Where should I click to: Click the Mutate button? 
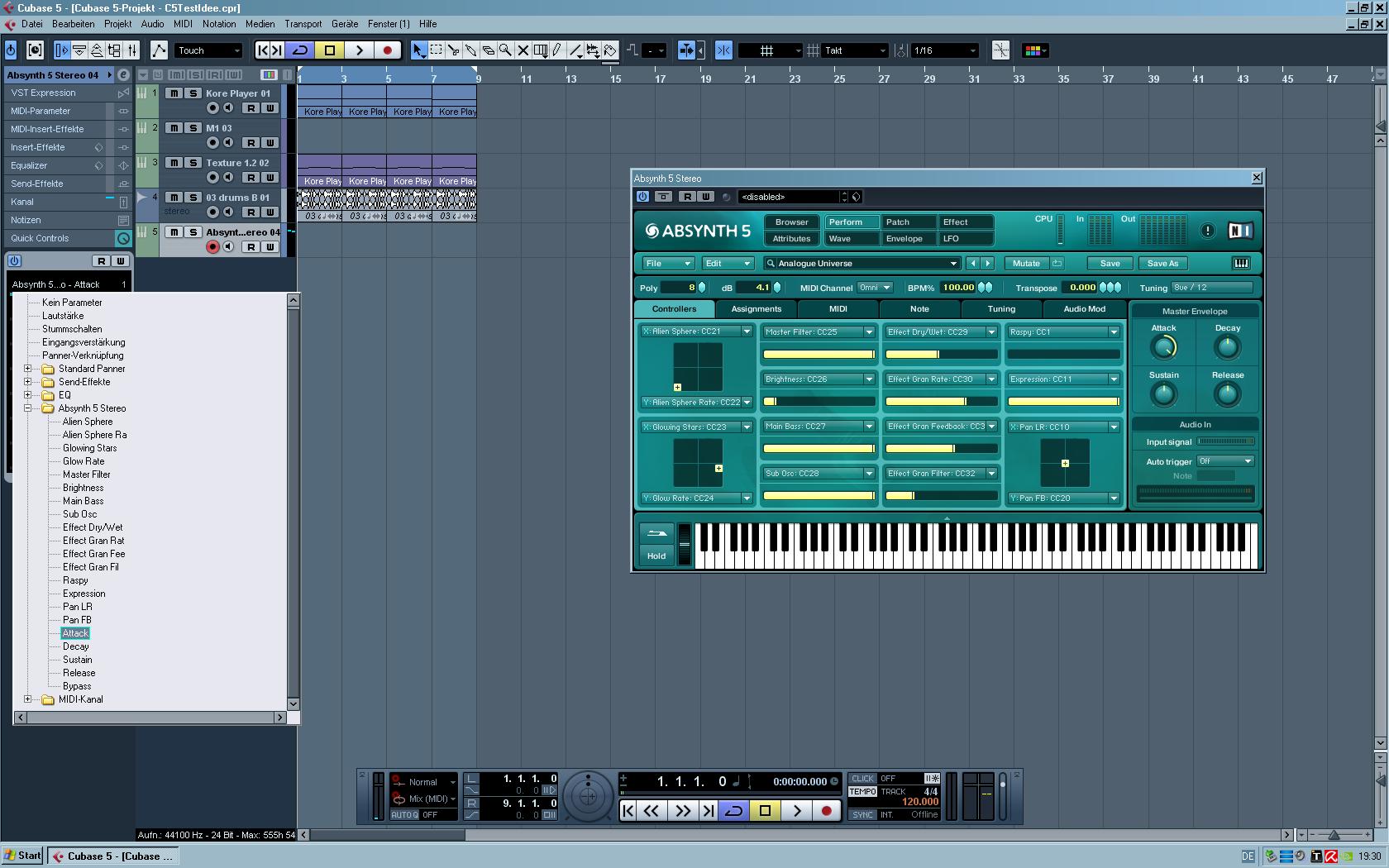coord(1026,264)
